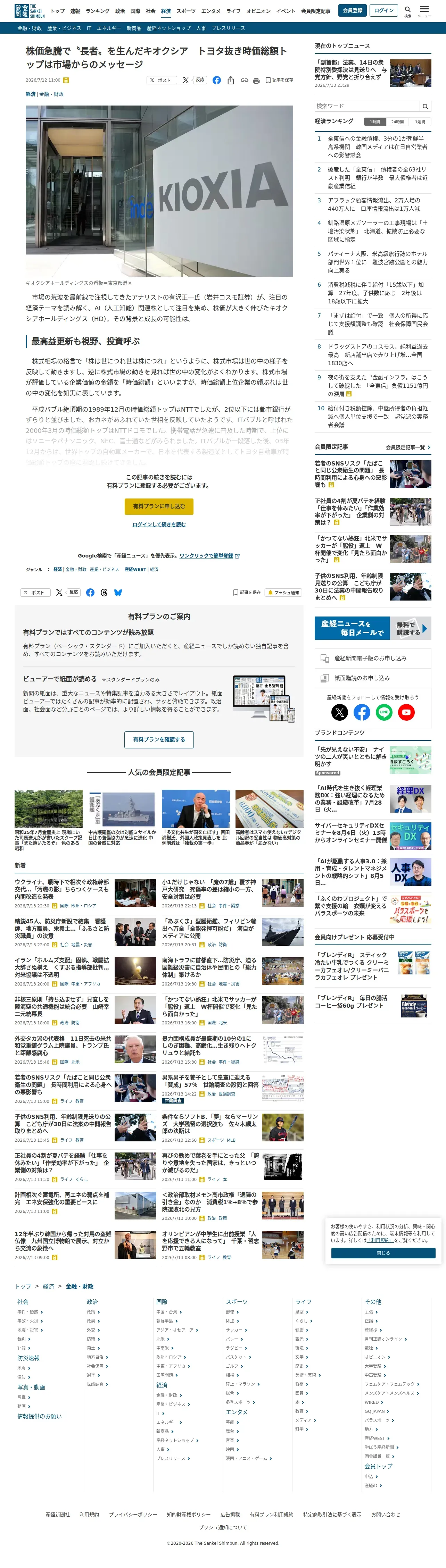
Task: Share on Bluesky icon below article
Action: 118,592
